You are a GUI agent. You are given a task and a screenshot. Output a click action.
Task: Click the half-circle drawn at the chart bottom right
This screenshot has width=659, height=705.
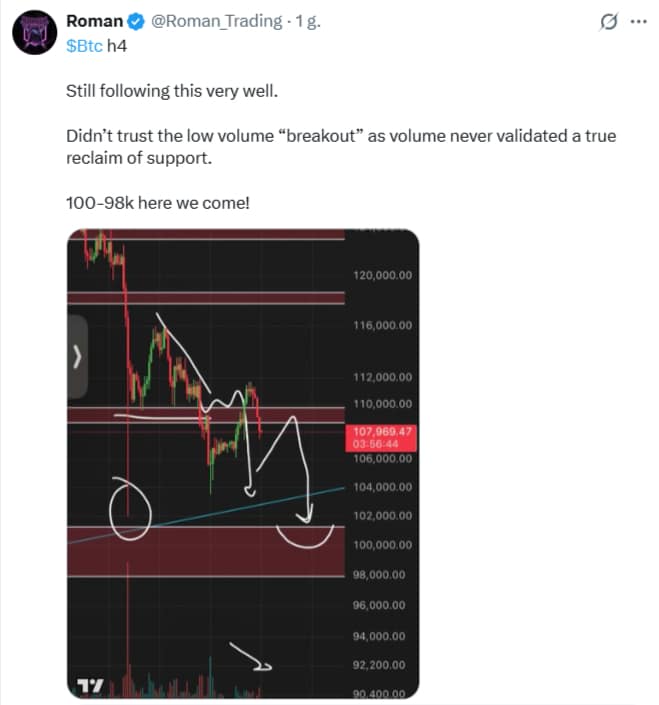coord(304,538)
